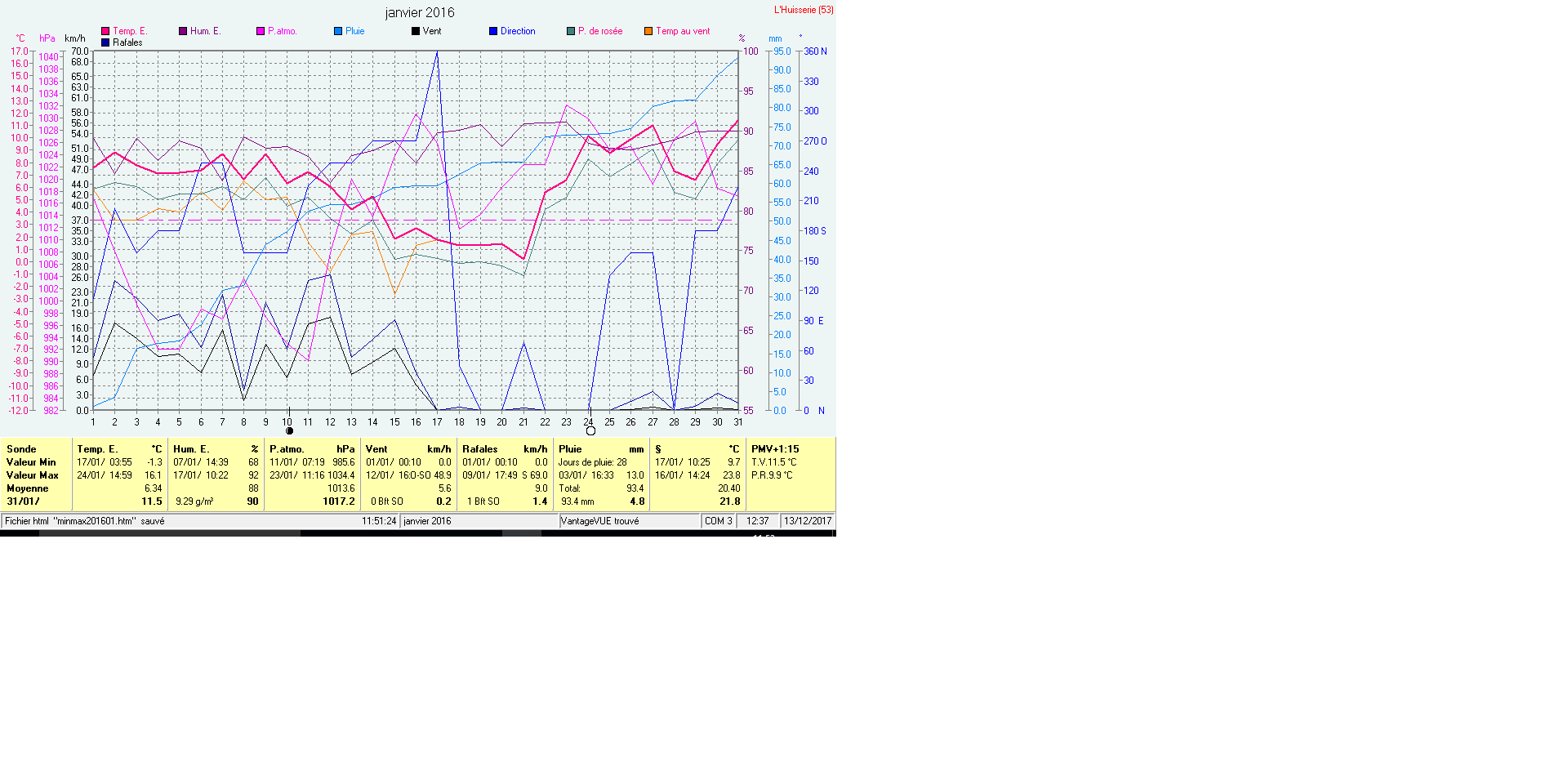Click the '31/01/' date row label
This screenshot has width=1568, height=762.
(23, 501)
